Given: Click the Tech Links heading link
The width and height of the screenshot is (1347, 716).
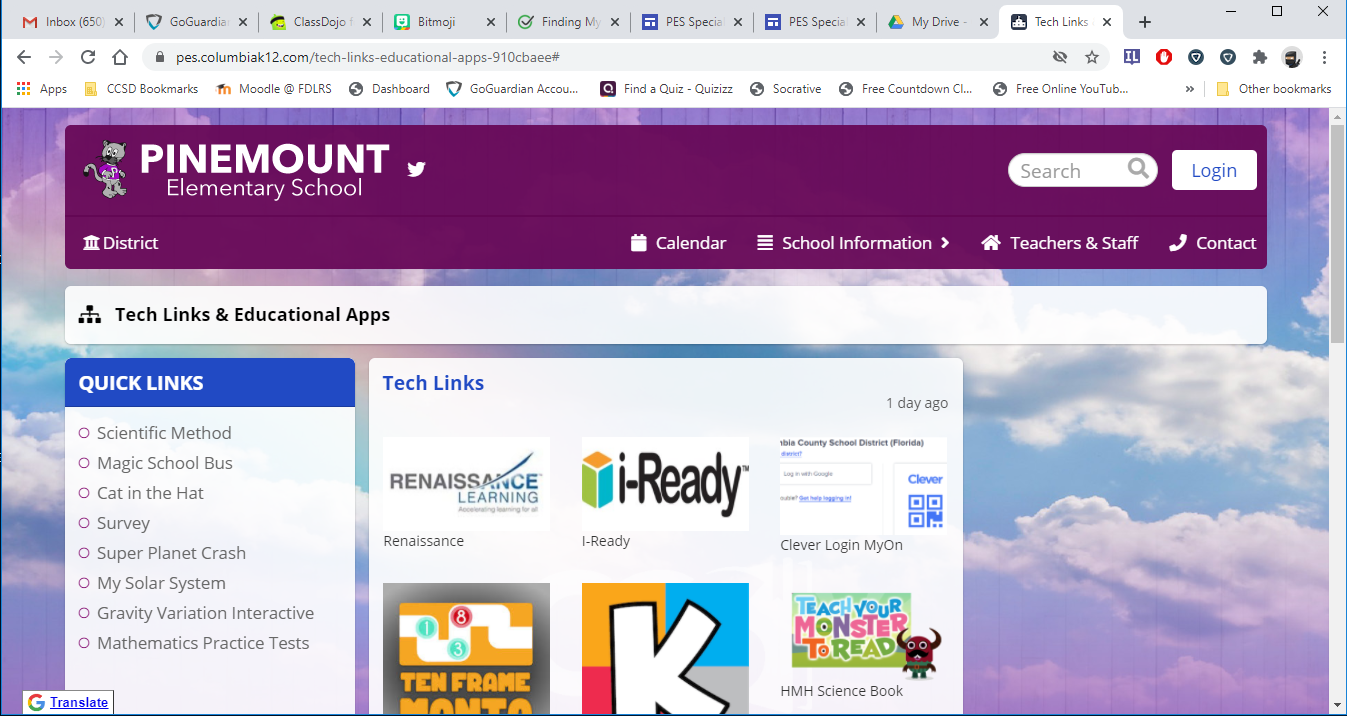Looking at the screenshot, I should (x=433, y=383).
